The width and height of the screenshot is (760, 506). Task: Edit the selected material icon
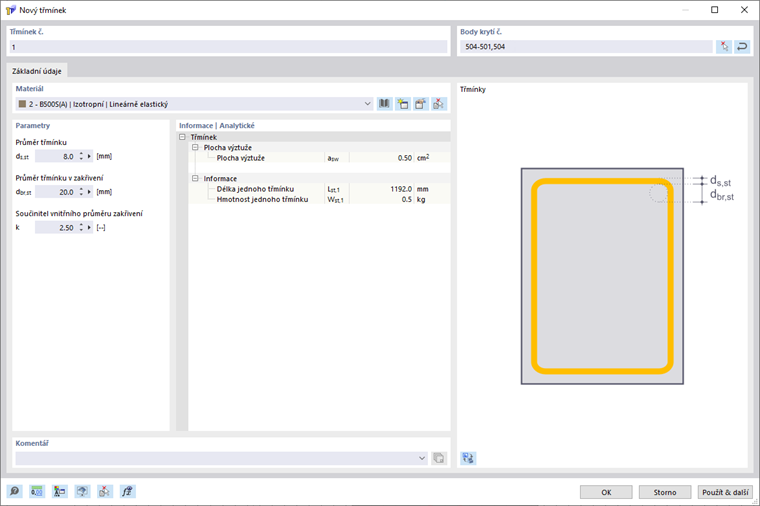[x=420, y=104]
